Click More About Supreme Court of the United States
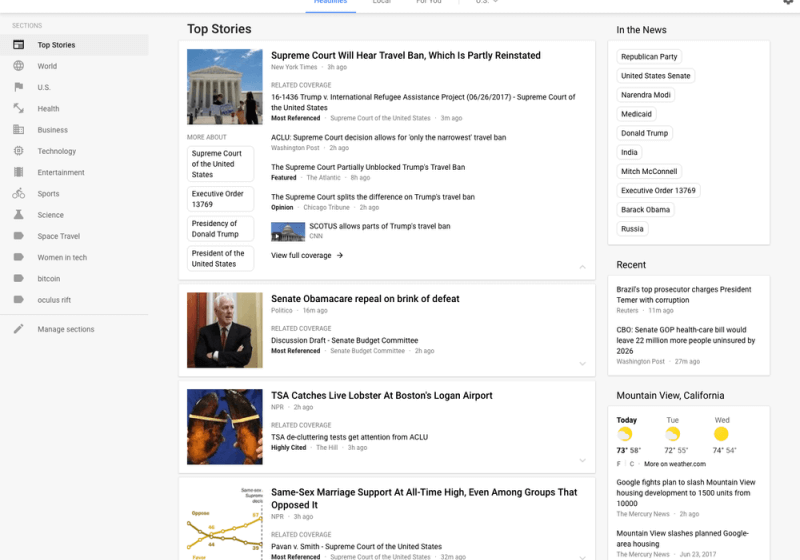 coord(220,164)
